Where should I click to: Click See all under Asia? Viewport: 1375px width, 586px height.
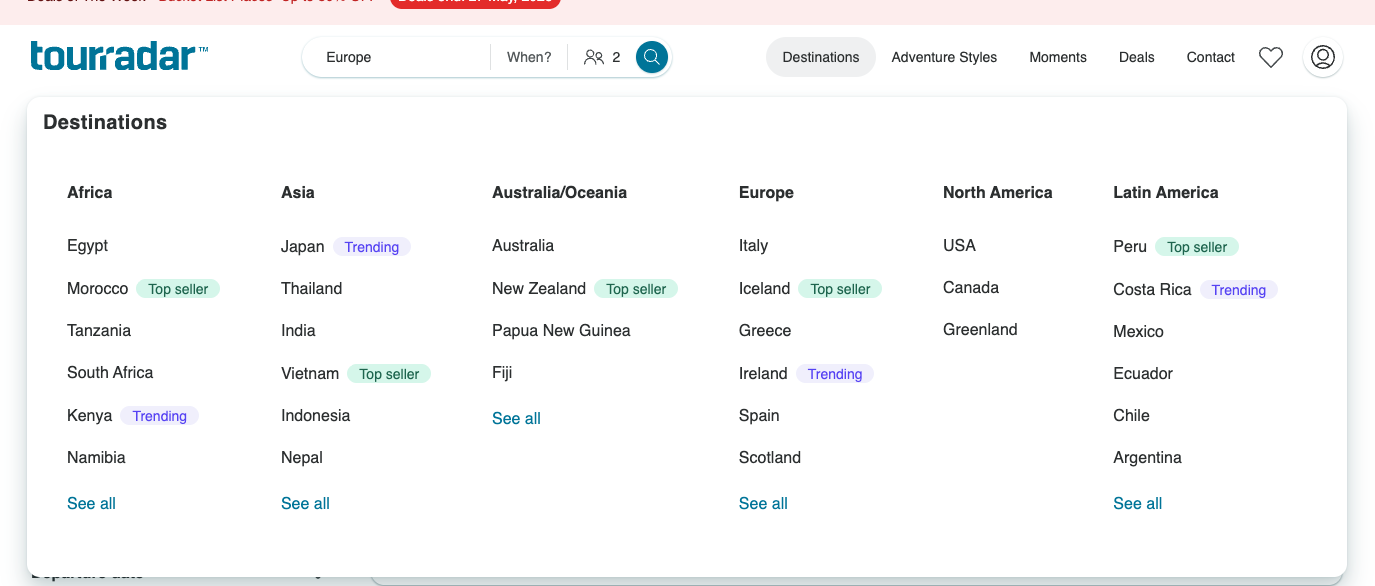tap(305, 503)
